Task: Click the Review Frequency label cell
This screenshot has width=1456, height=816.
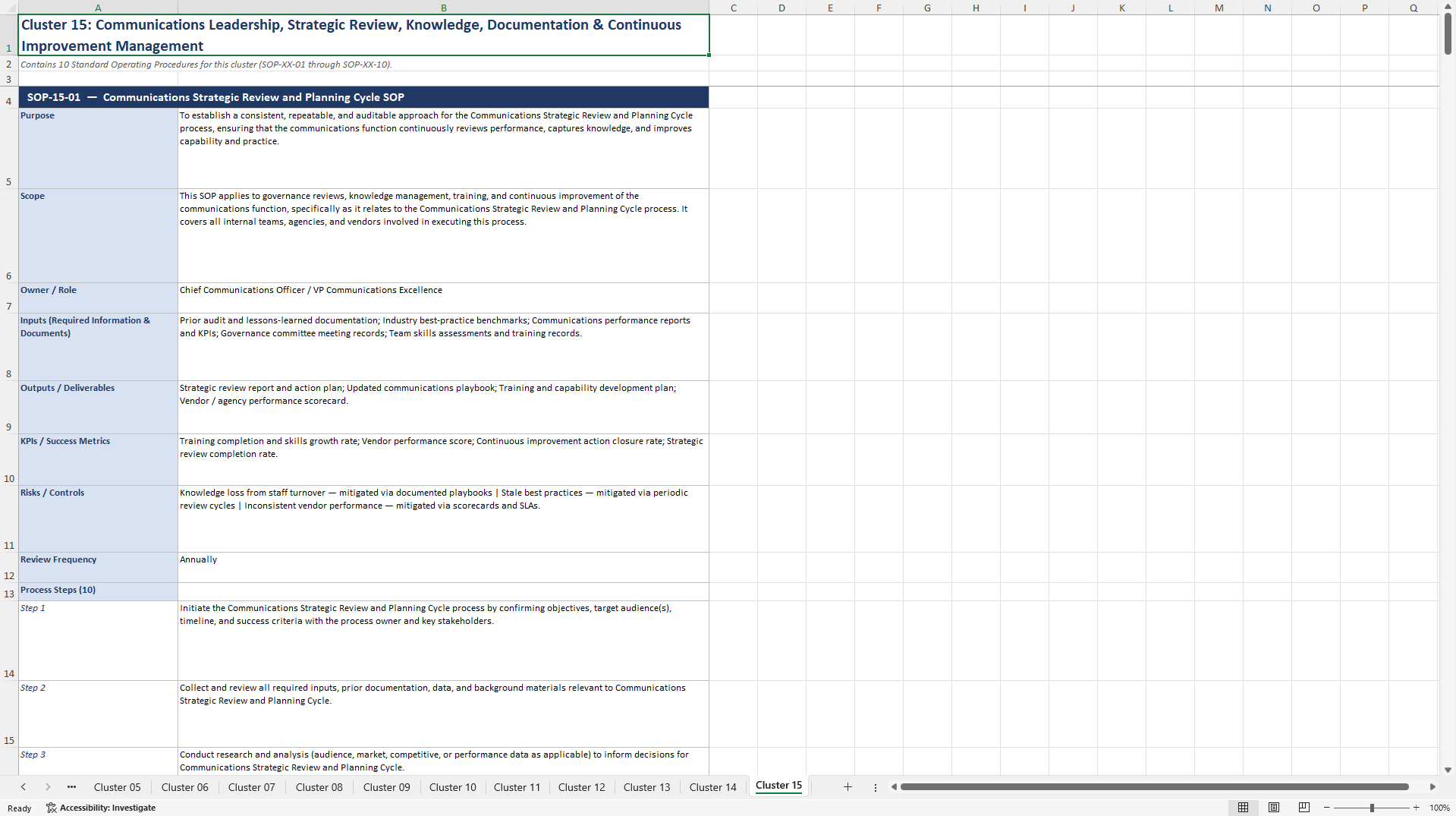Action: tap(98, 568)
